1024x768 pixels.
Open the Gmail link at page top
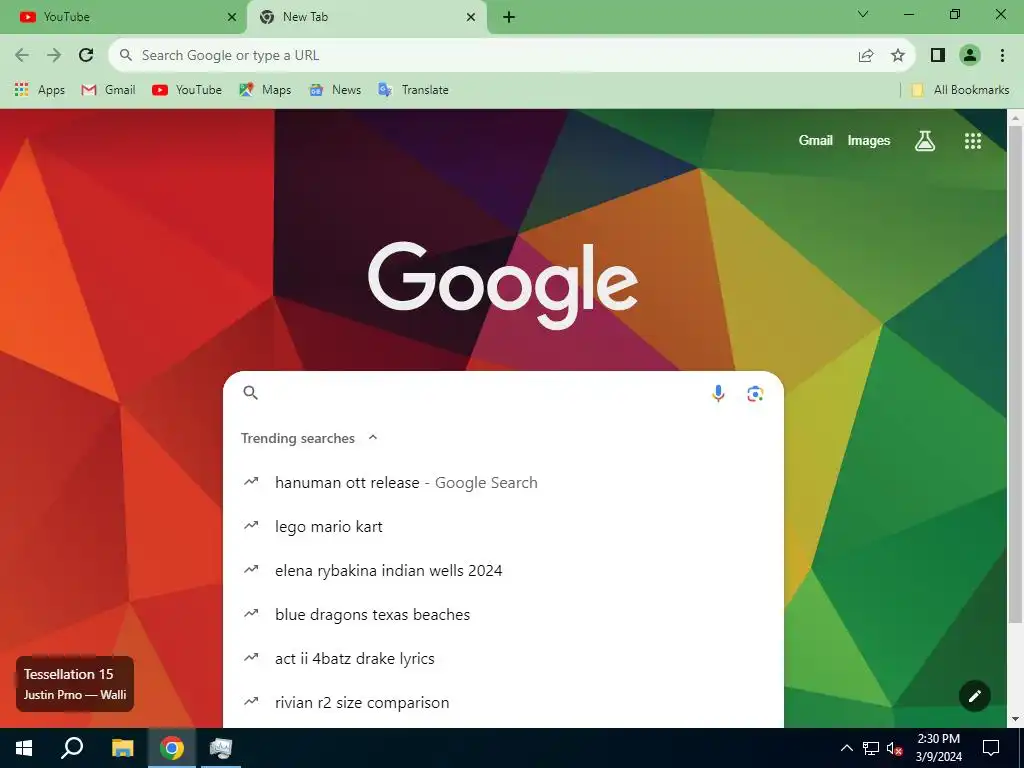click(816, 140)
